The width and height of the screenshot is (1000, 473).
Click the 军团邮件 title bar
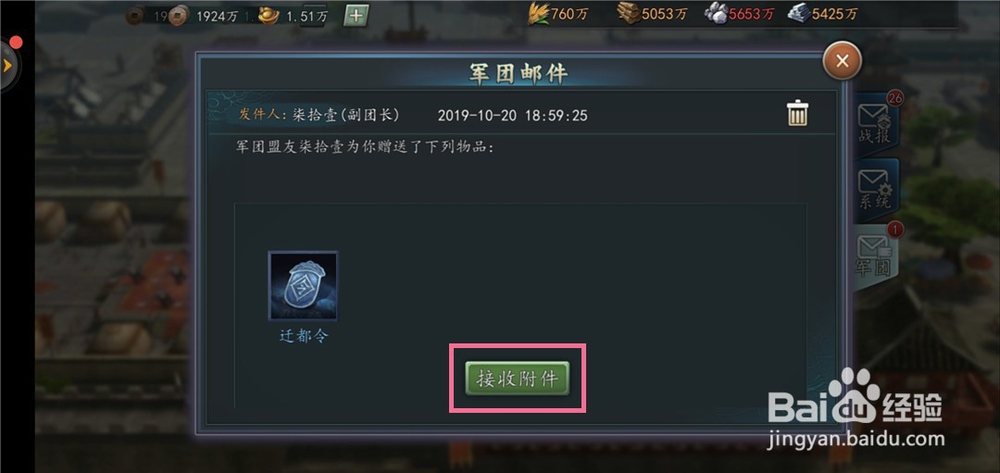tap(518, 73)
